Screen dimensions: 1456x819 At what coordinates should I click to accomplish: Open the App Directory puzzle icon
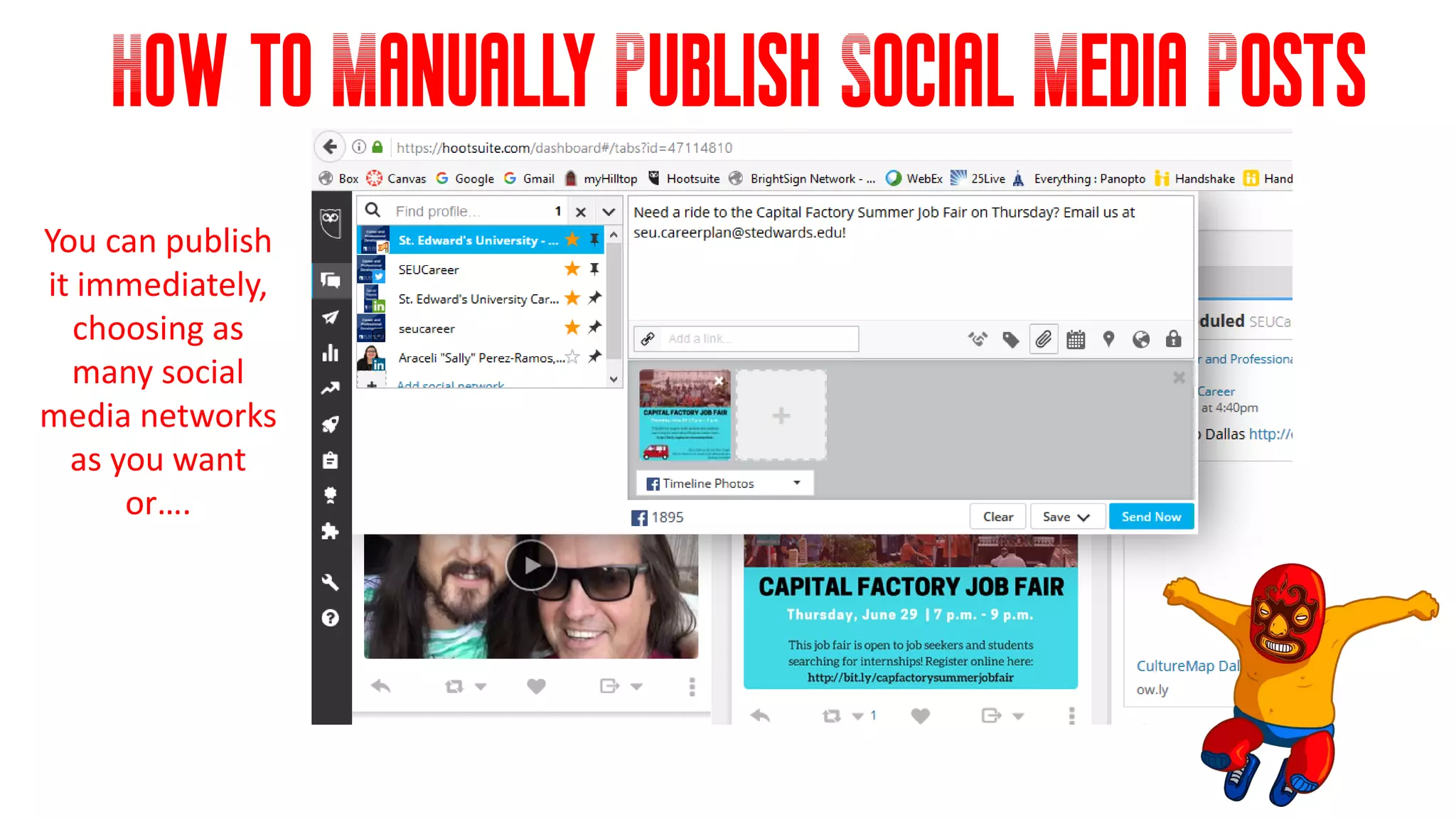(x=331, y=531)
